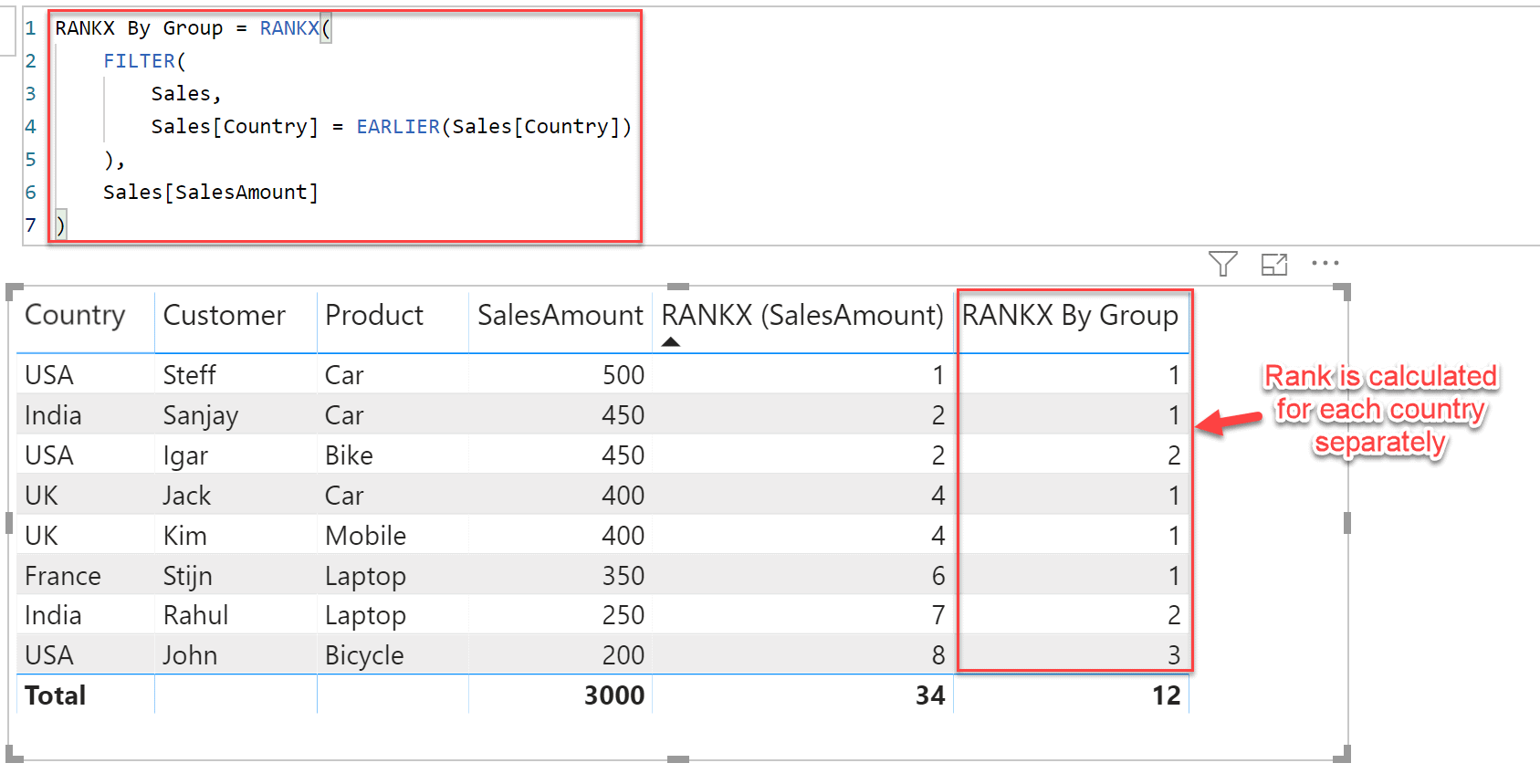Place cursor on FILTER in the formula
Screen dimensions: 1540x784
pyautogui.click(x=140, y=61)
